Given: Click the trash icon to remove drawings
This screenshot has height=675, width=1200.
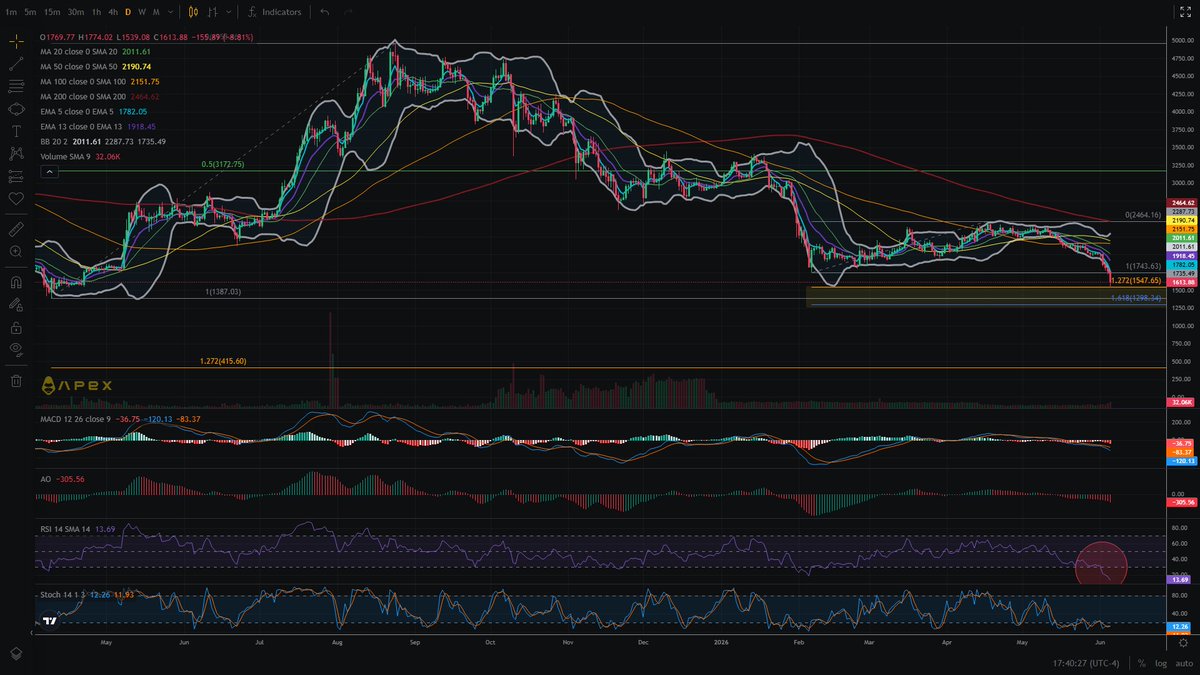Looking at the screenshot, I should 15,380.
